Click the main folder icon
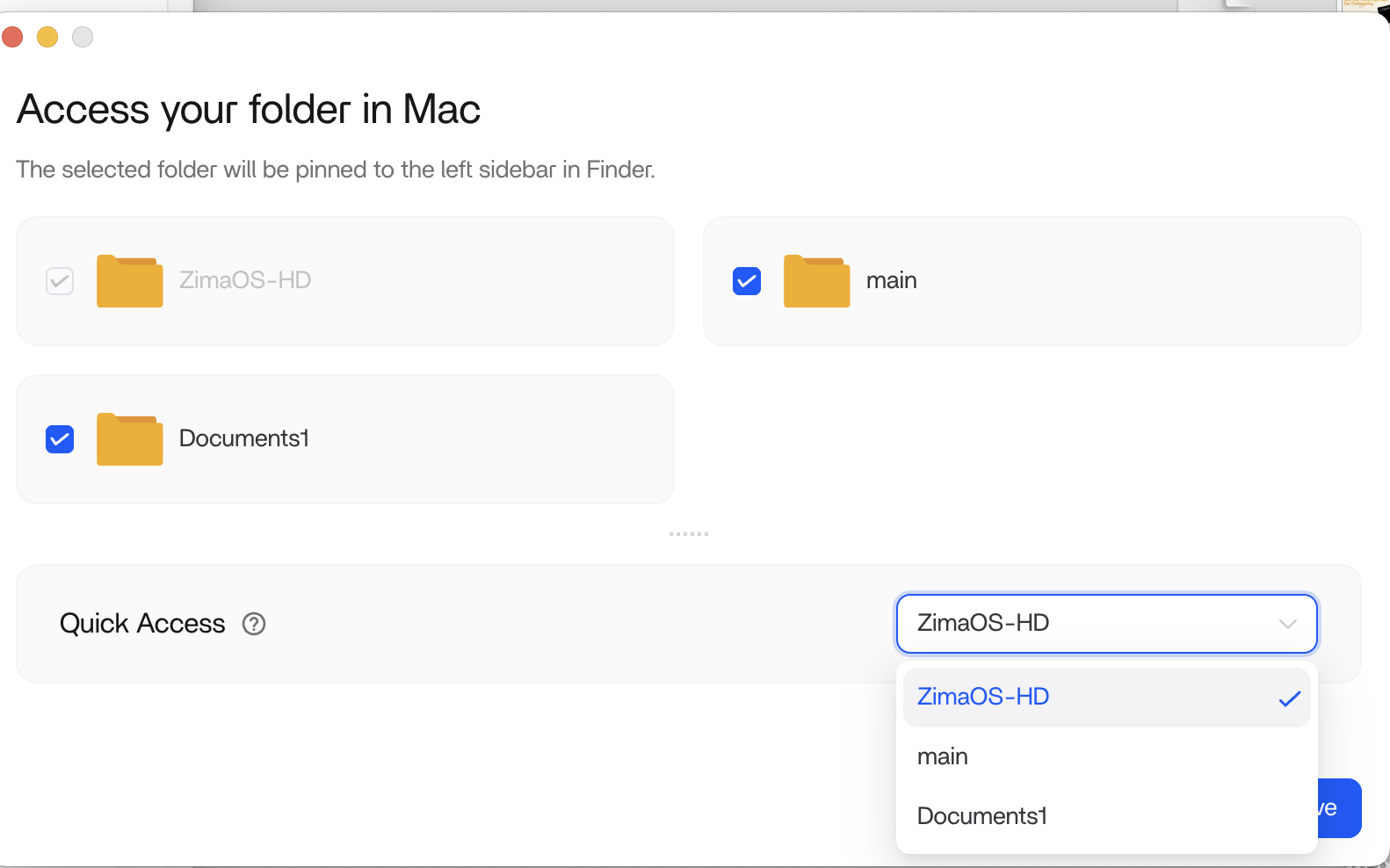This screenshot has height=868, width=1390. pyautogui.click(x=816, y=281)
